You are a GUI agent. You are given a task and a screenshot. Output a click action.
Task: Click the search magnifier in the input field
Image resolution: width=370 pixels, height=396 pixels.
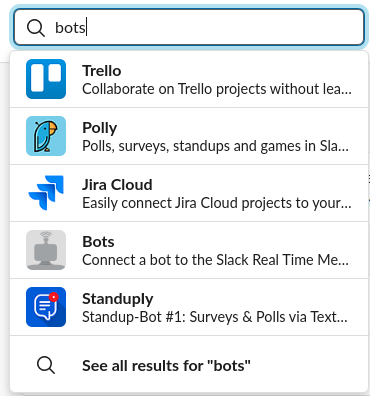36,28
